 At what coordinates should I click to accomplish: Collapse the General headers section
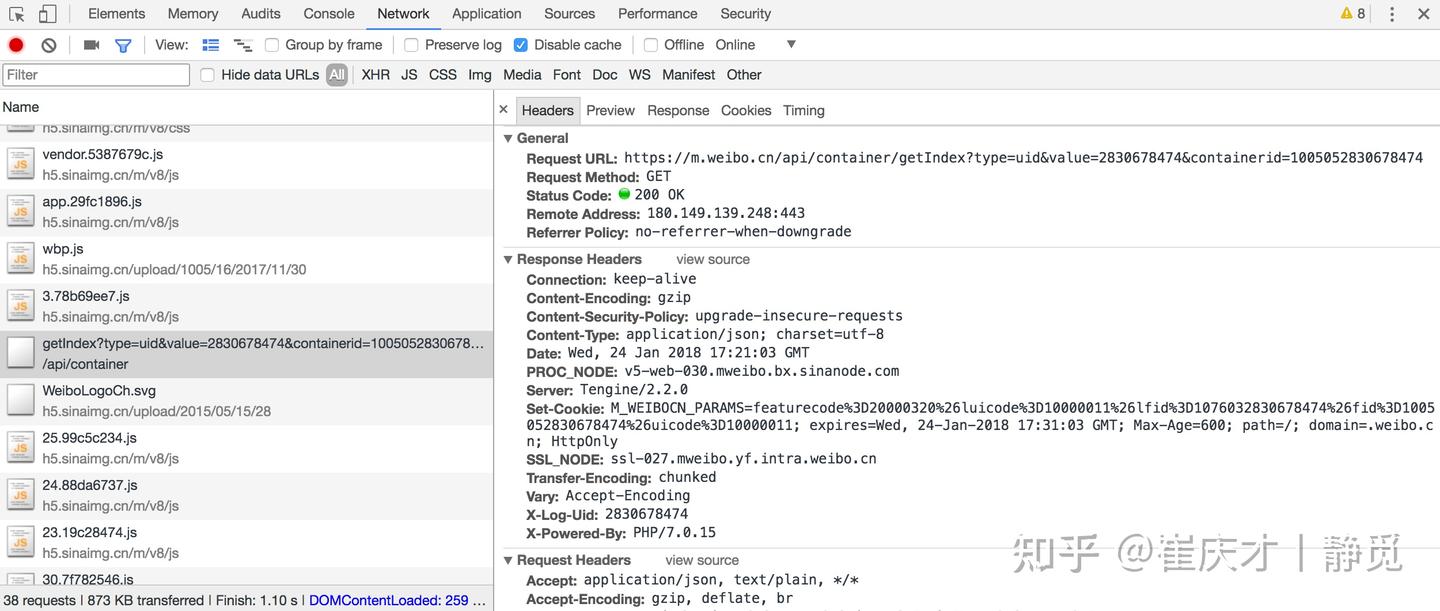[x=508, y=138]
